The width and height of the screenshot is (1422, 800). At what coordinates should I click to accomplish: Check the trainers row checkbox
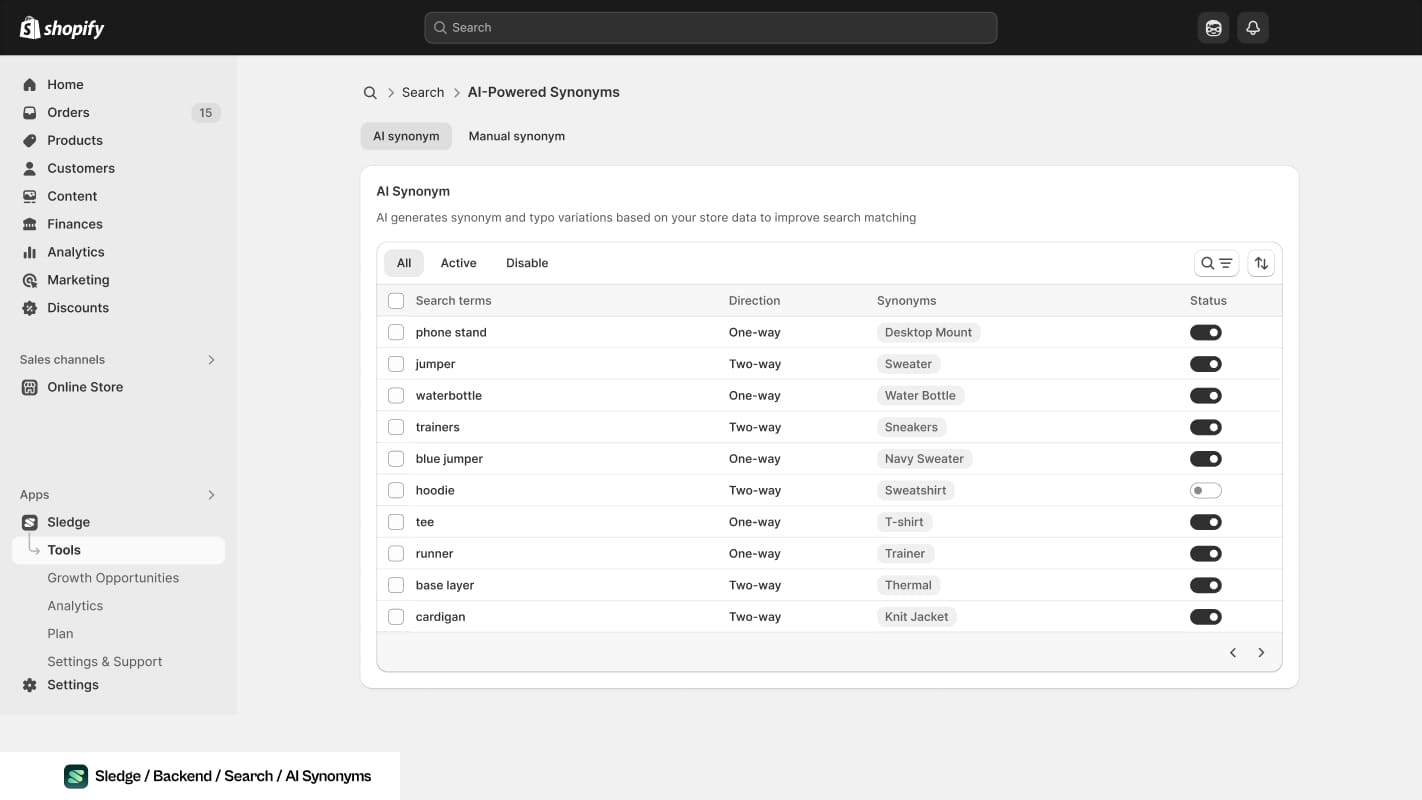pyautogui.click(x=396, y=428)
